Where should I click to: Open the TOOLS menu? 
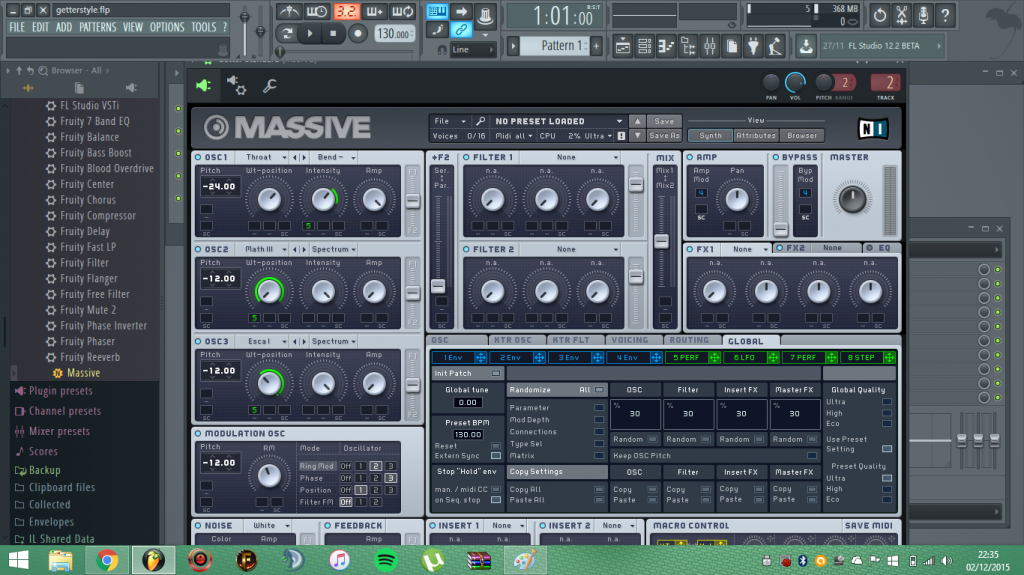(203, 27)
